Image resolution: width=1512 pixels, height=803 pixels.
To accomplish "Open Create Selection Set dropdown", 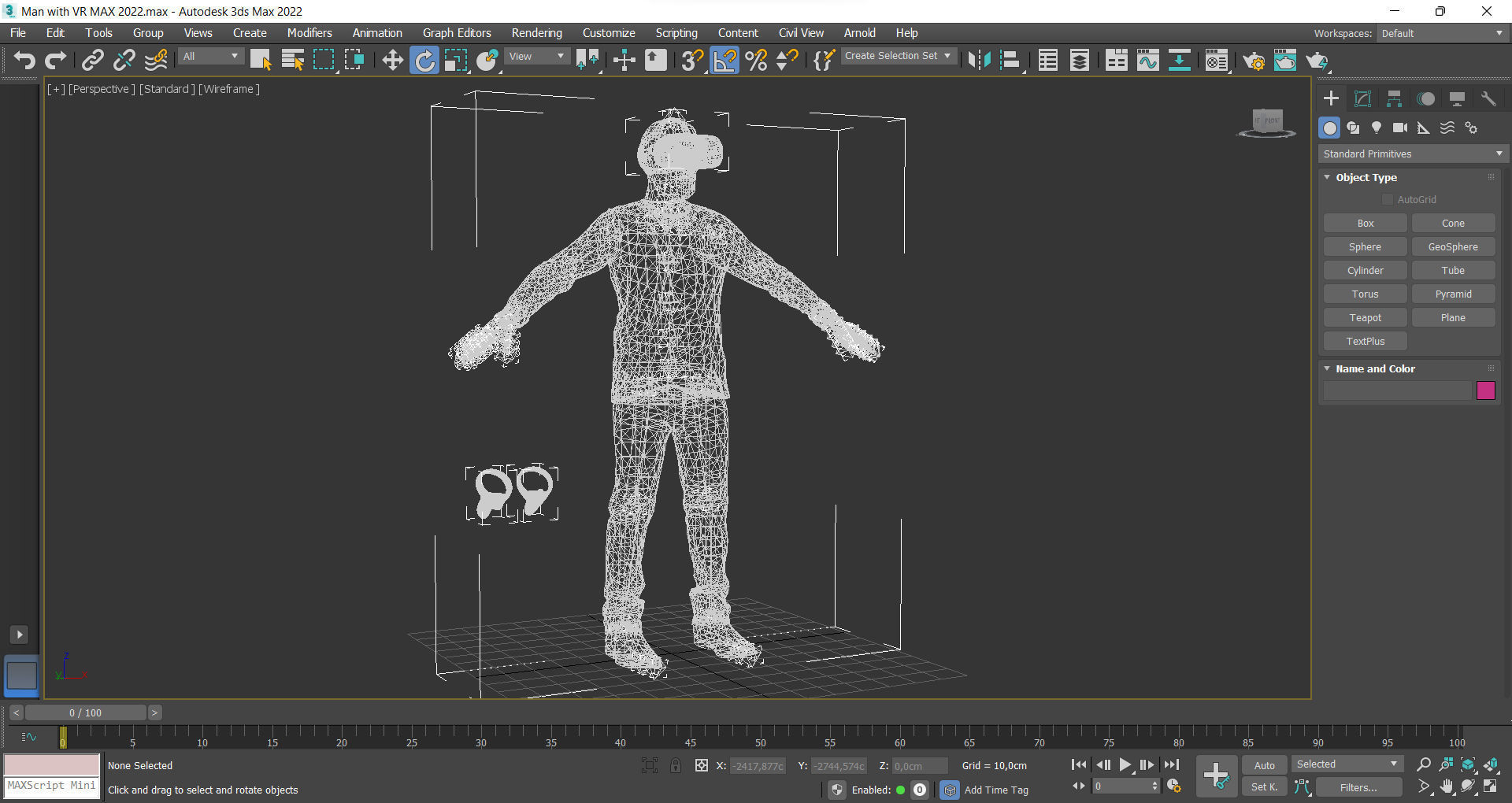I will (899, 56).
